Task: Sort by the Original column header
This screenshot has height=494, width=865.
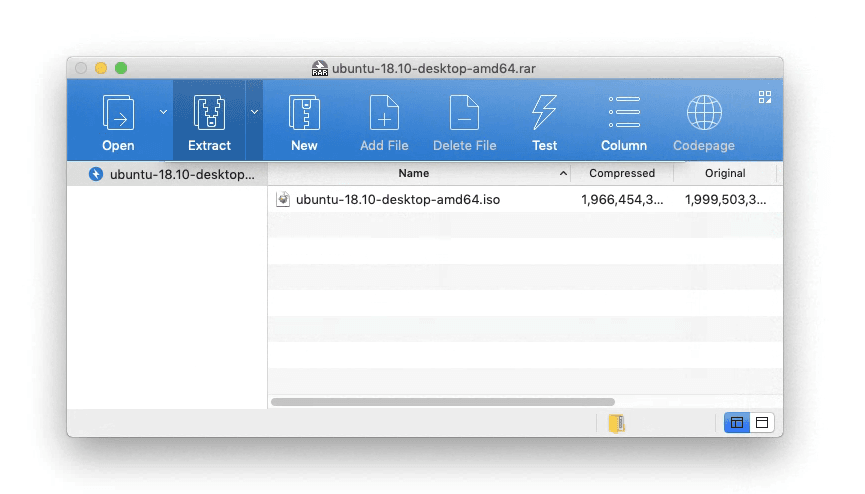Action: pos(725,173)
